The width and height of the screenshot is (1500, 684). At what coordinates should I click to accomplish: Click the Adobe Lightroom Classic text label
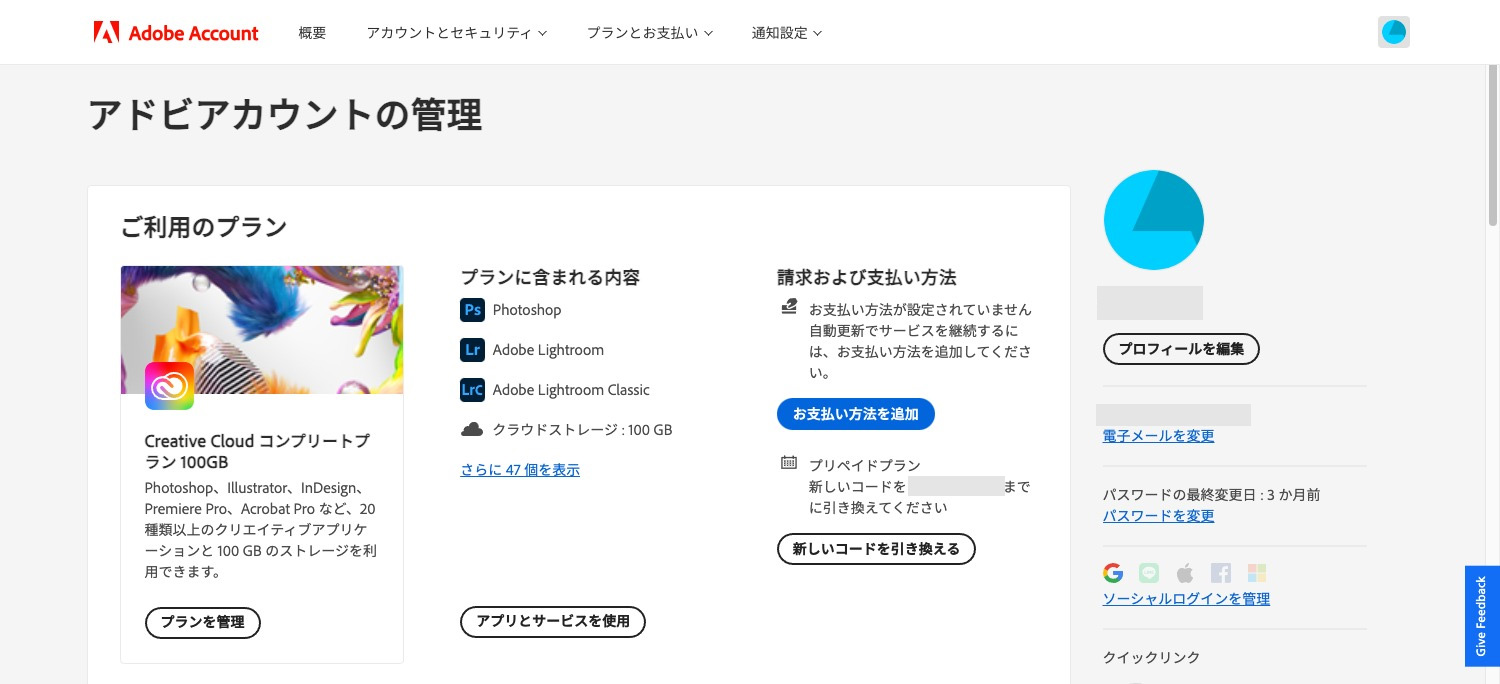(571, 390)
